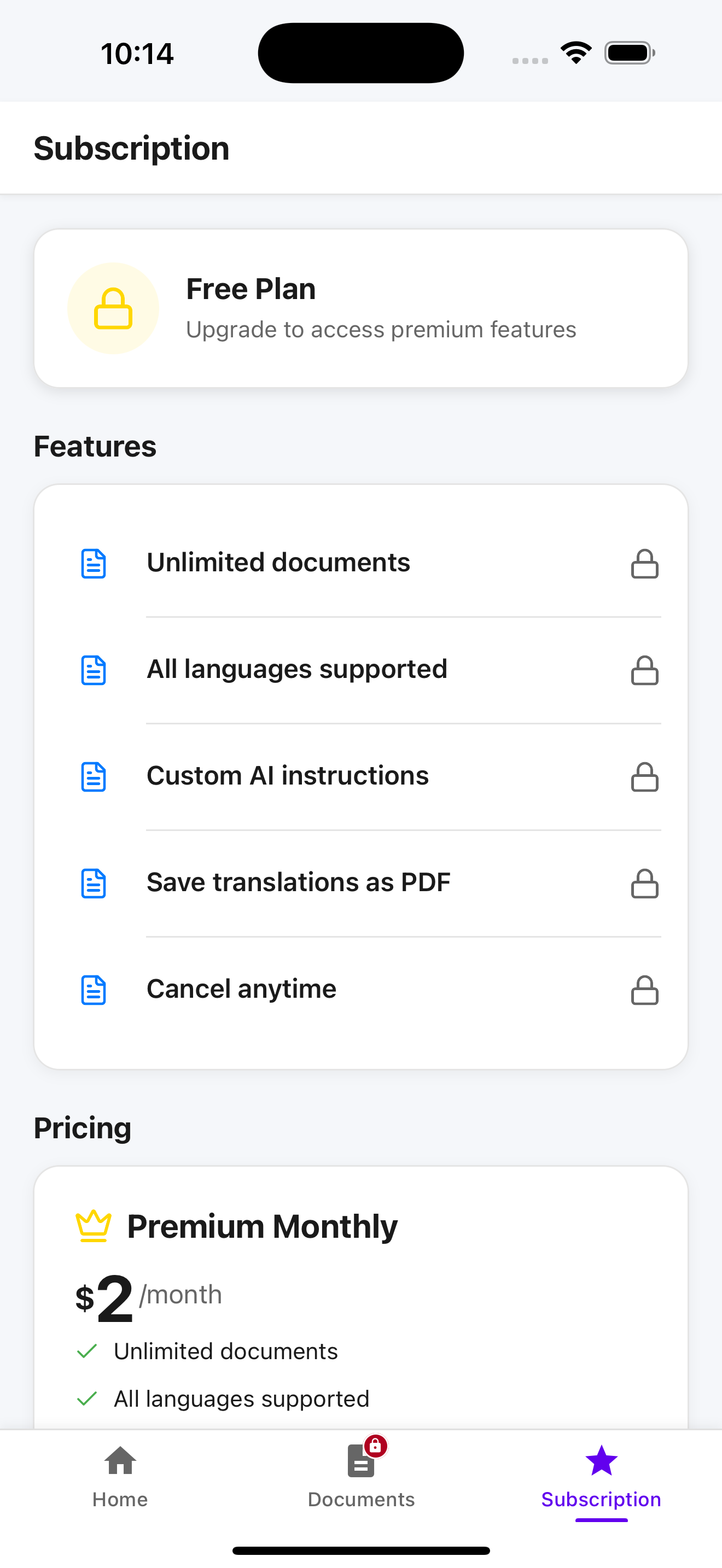Tap the yellow lock icon on Free Plan
722x1568 pixels.
(113, 308)
